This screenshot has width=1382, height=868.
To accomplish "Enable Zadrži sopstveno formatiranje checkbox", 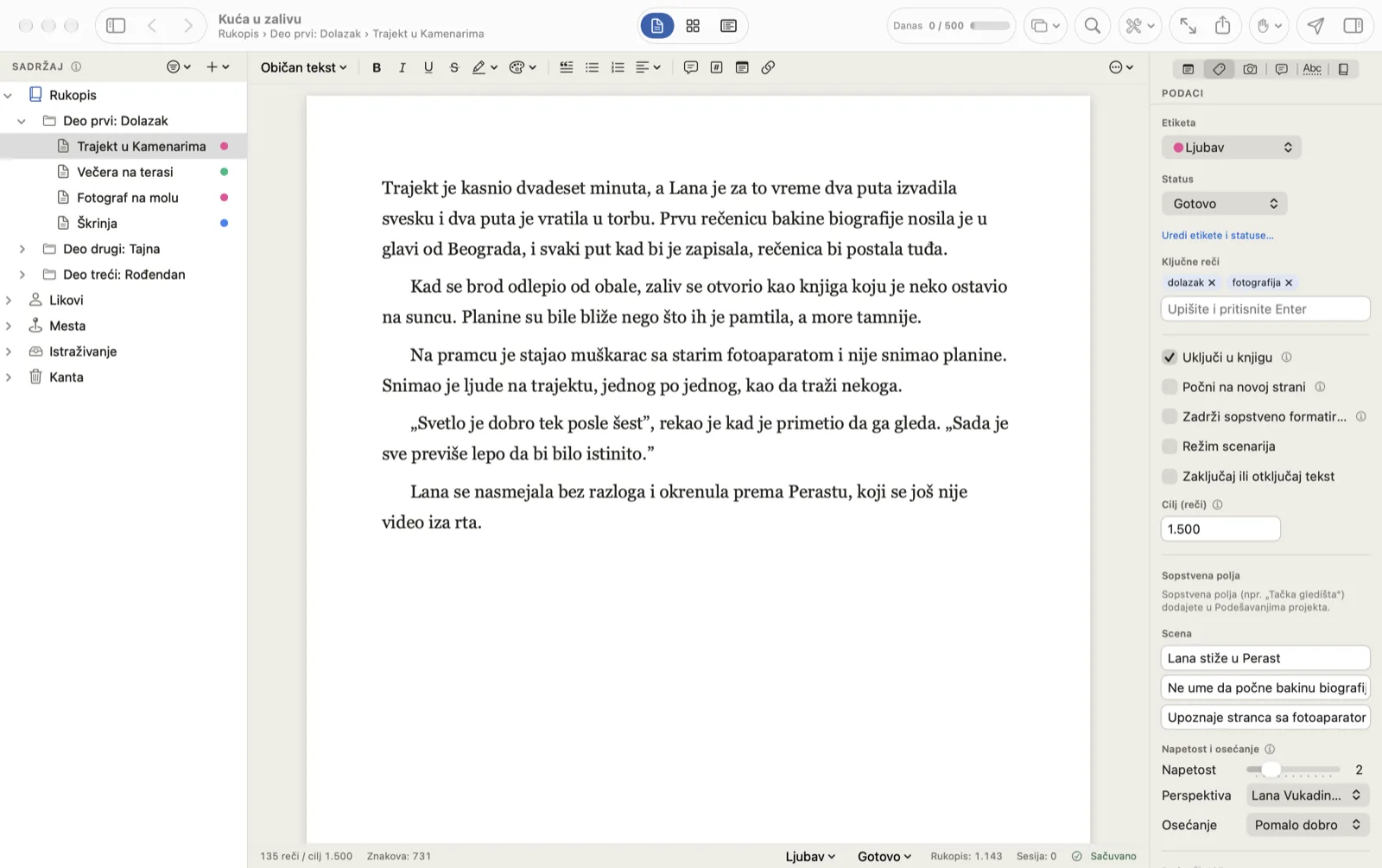I will pos(1170,416).
